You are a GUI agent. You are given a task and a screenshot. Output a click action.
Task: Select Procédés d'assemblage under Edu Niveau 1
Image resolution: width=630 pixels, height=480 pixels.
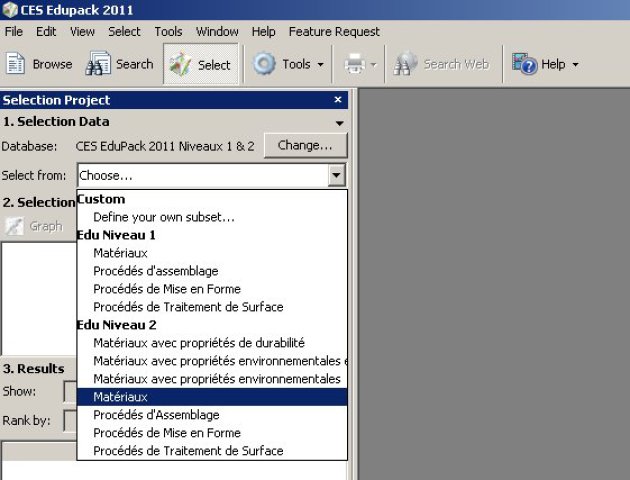[x=212, y=271]
